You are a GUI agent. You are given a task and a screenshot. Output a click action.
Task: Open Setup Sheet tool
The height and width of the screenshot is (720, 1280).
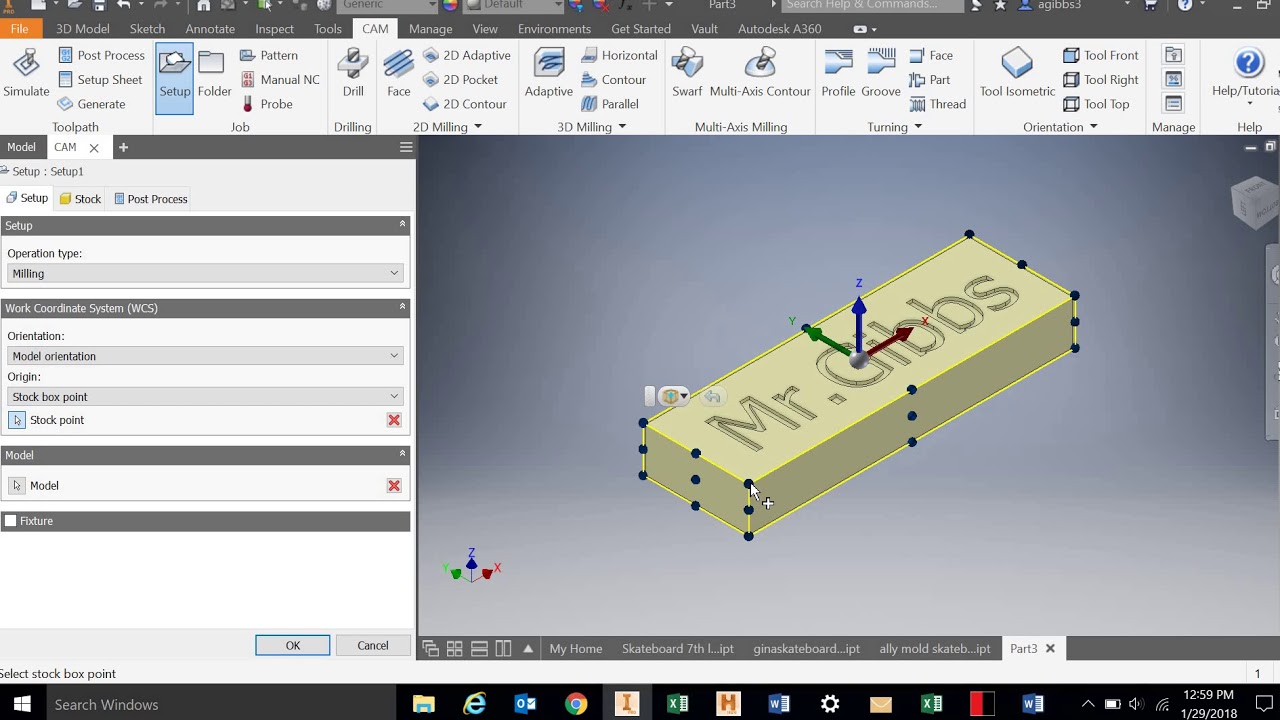click(x=99, y=79)
